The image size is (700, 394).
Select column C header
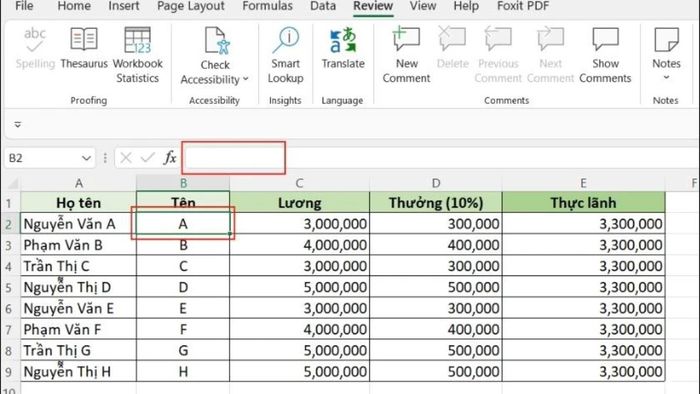[x=300, y=183]
